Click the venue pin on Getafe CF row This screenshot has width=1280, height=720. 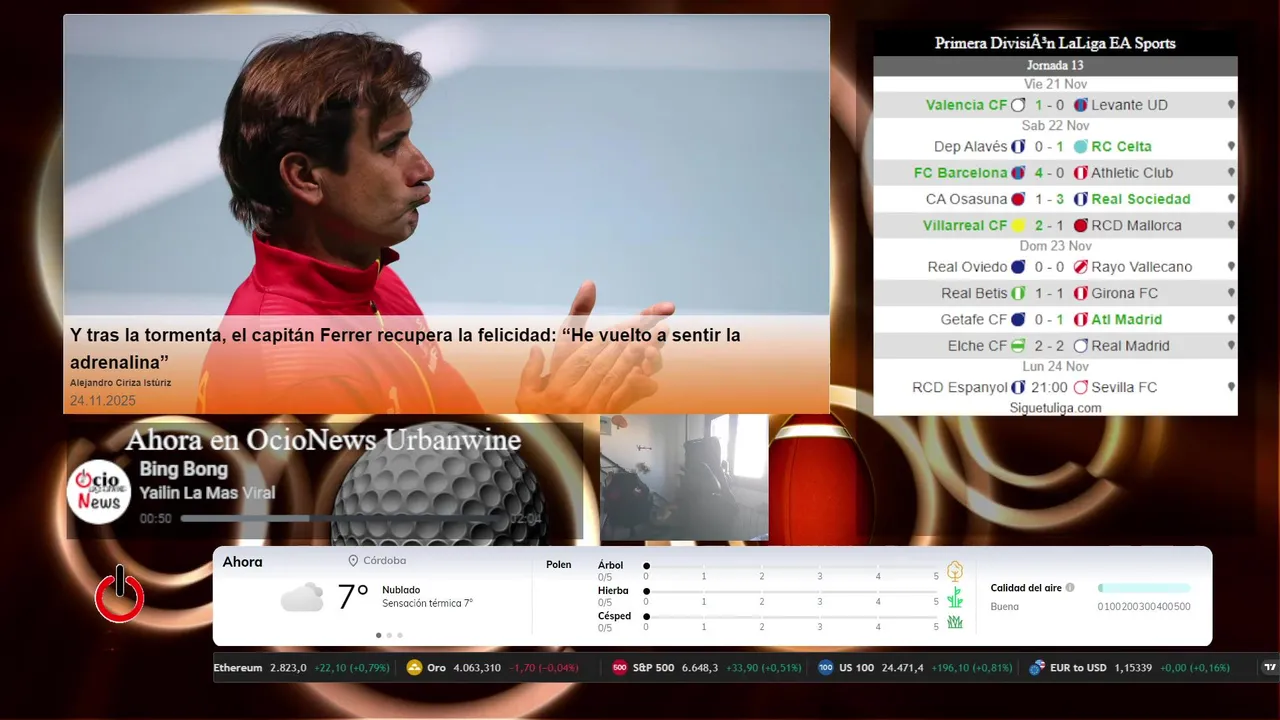[1231, 320]
